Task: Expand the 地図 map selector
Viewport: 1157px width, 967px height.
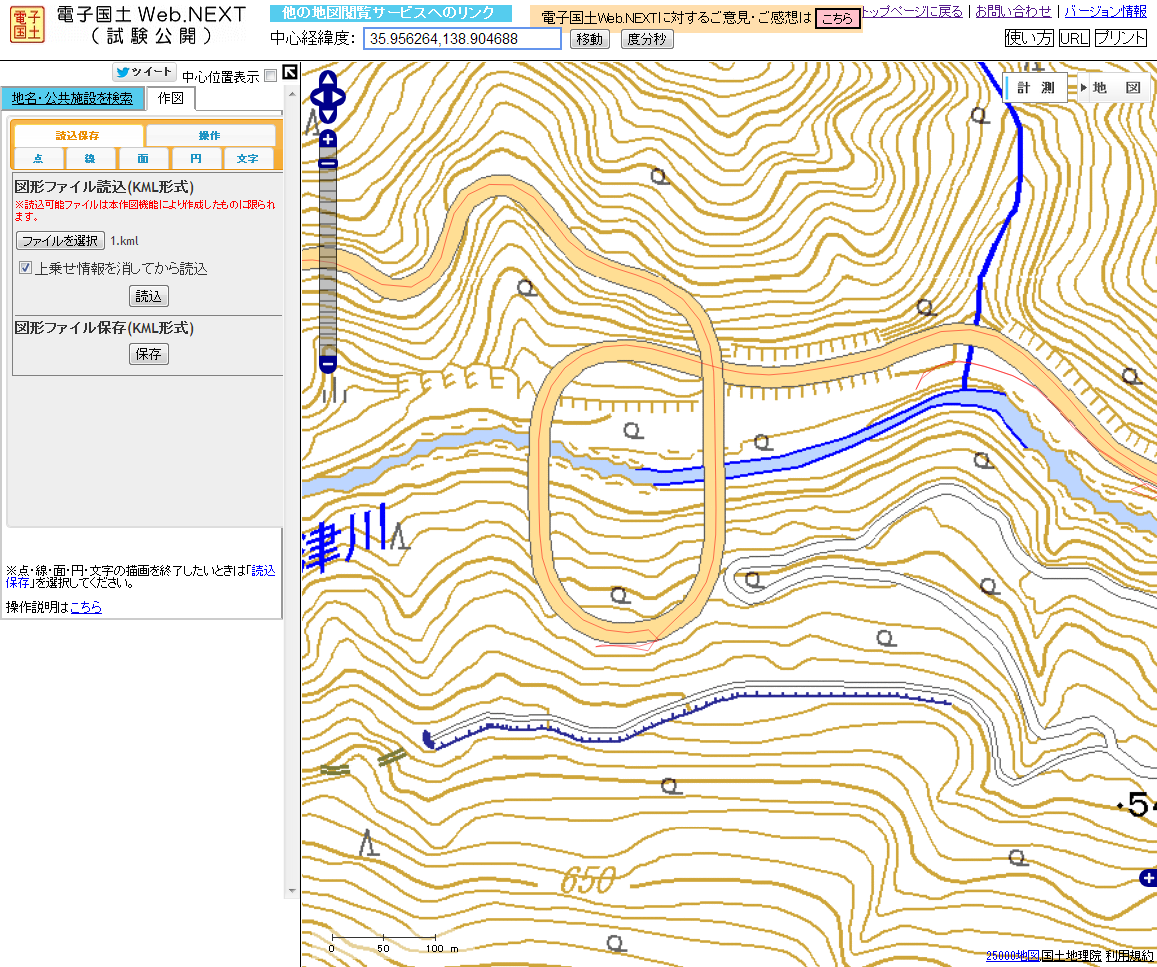Action: [1112, 88]
